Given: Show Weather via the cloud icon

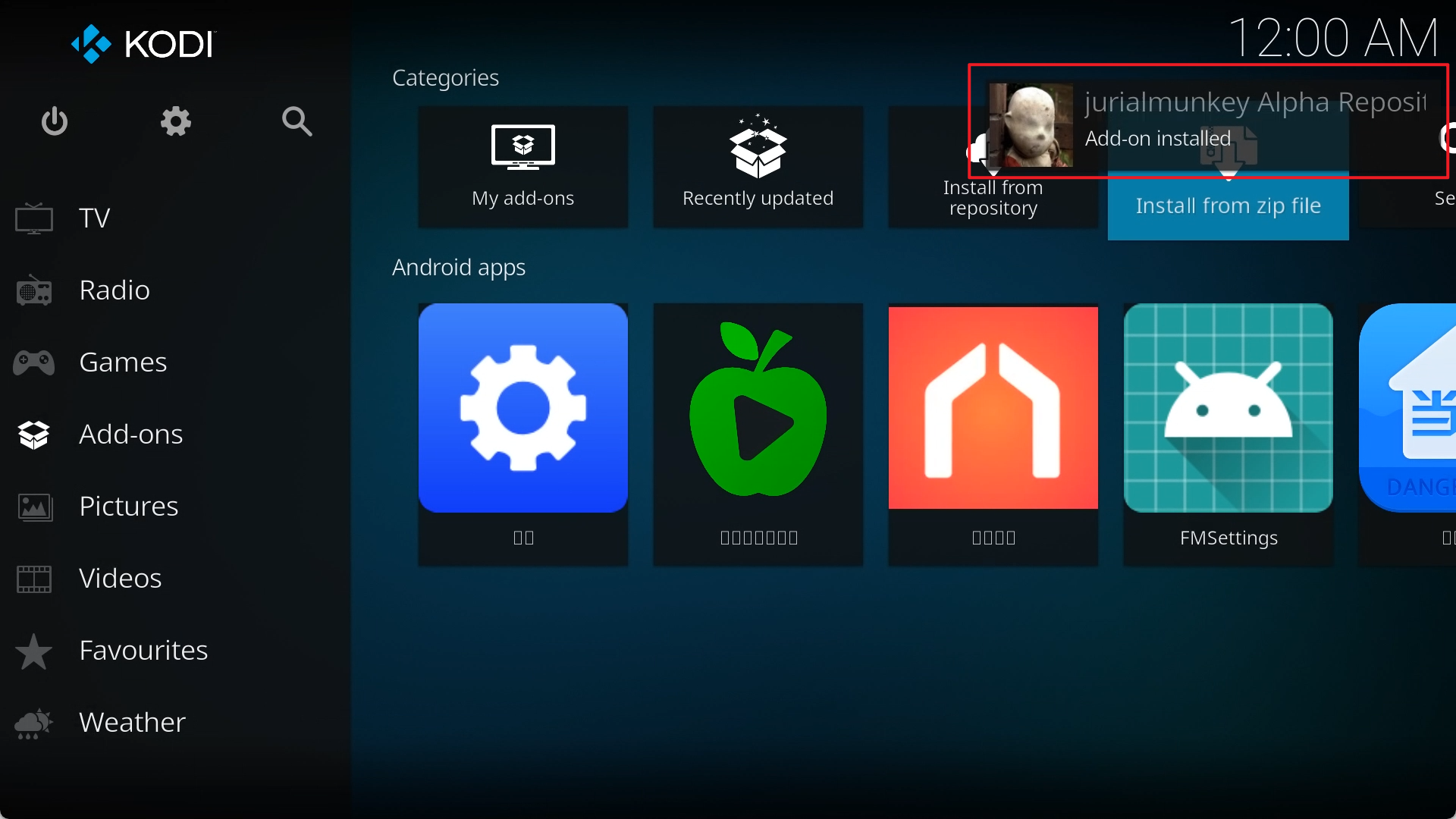Looking at the screenshot, I should [34, 723].
